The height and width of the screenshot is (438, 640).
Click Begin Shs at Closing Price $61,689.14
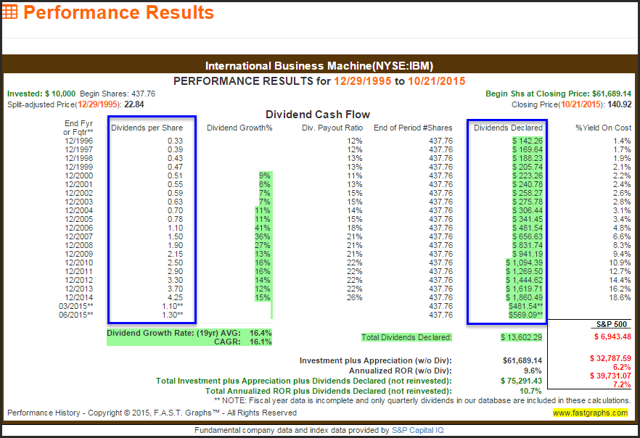coord(558,93)
